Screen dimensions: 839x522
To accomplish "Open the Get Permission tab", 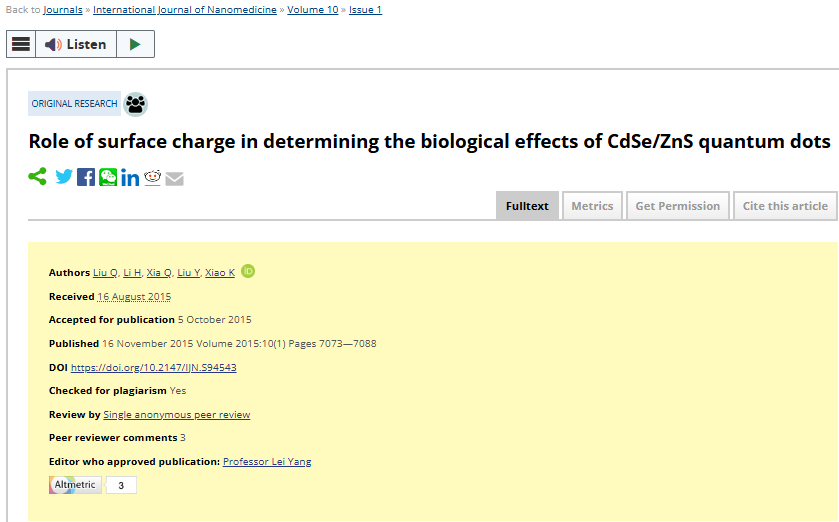I will click(677, 206).
